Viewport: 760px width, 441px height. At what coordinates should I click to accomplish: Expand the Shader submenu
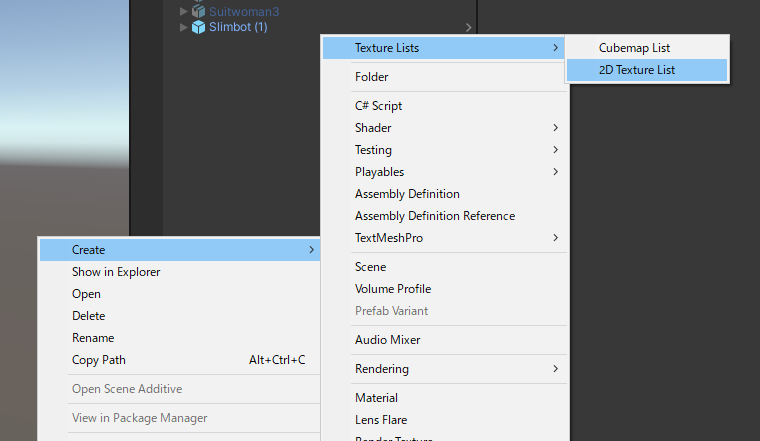(445, 128)
